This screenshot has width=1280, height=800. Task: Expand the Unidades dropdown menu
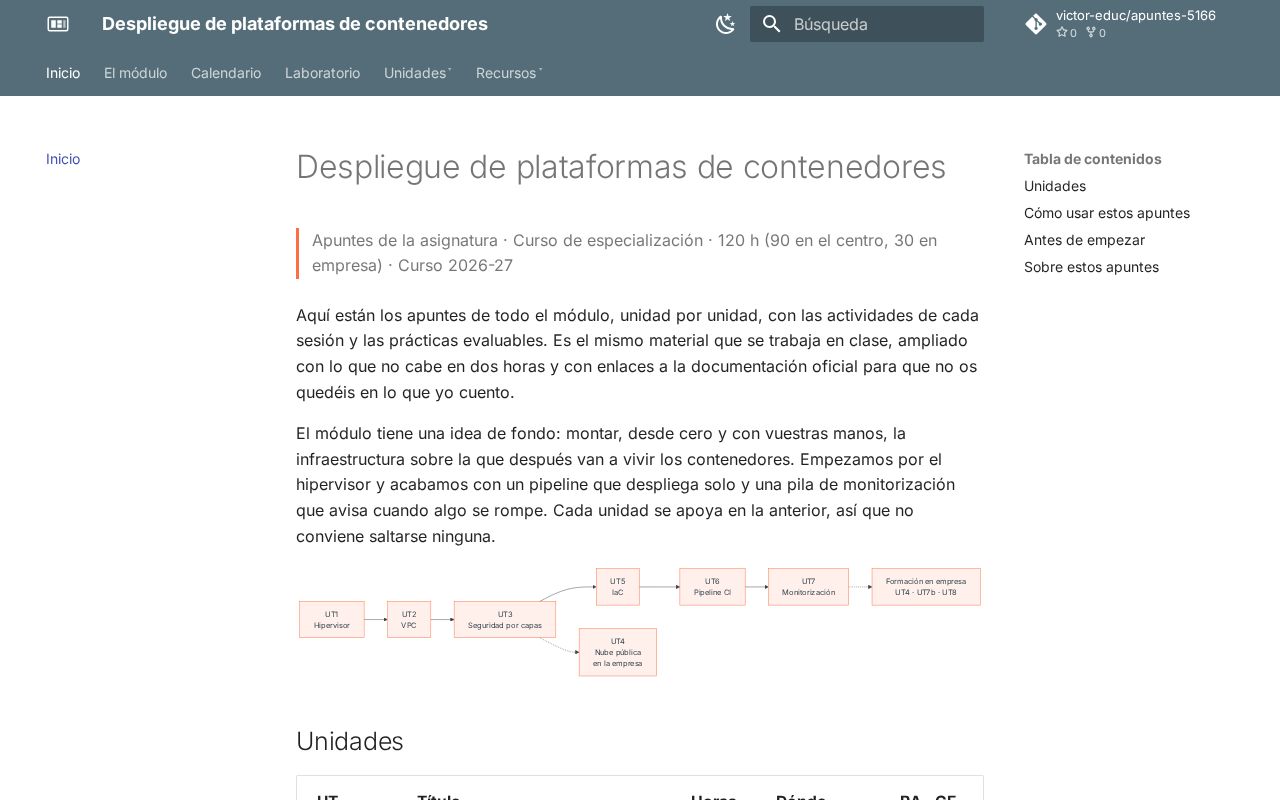coord(418,73)
